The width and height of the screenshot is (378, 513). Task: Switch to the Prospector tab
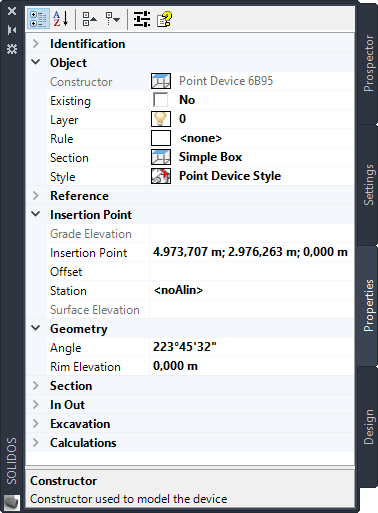368,63
